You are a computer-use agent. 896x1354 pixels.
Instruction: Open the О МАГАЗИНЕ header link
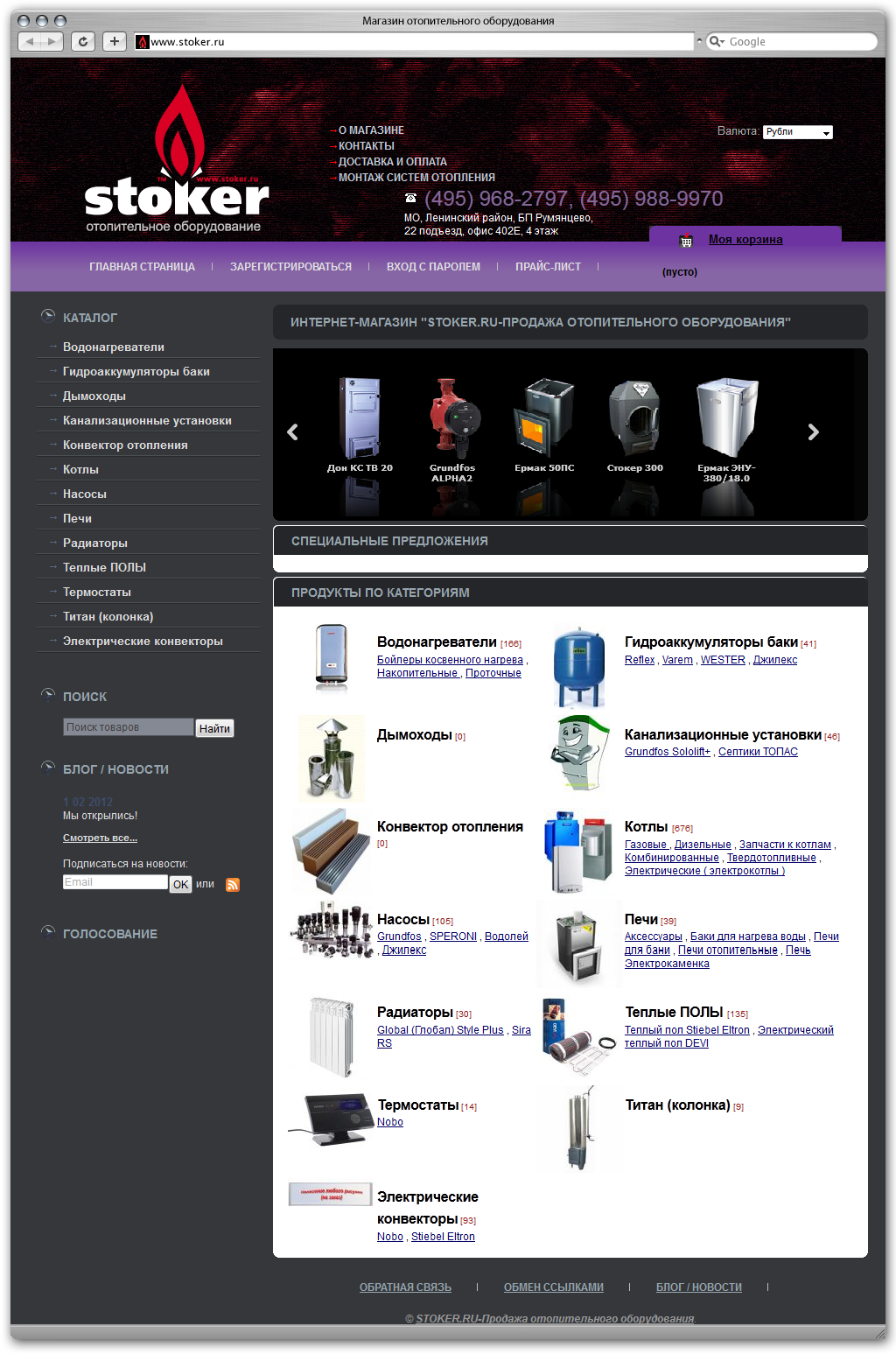click(371, 130)
